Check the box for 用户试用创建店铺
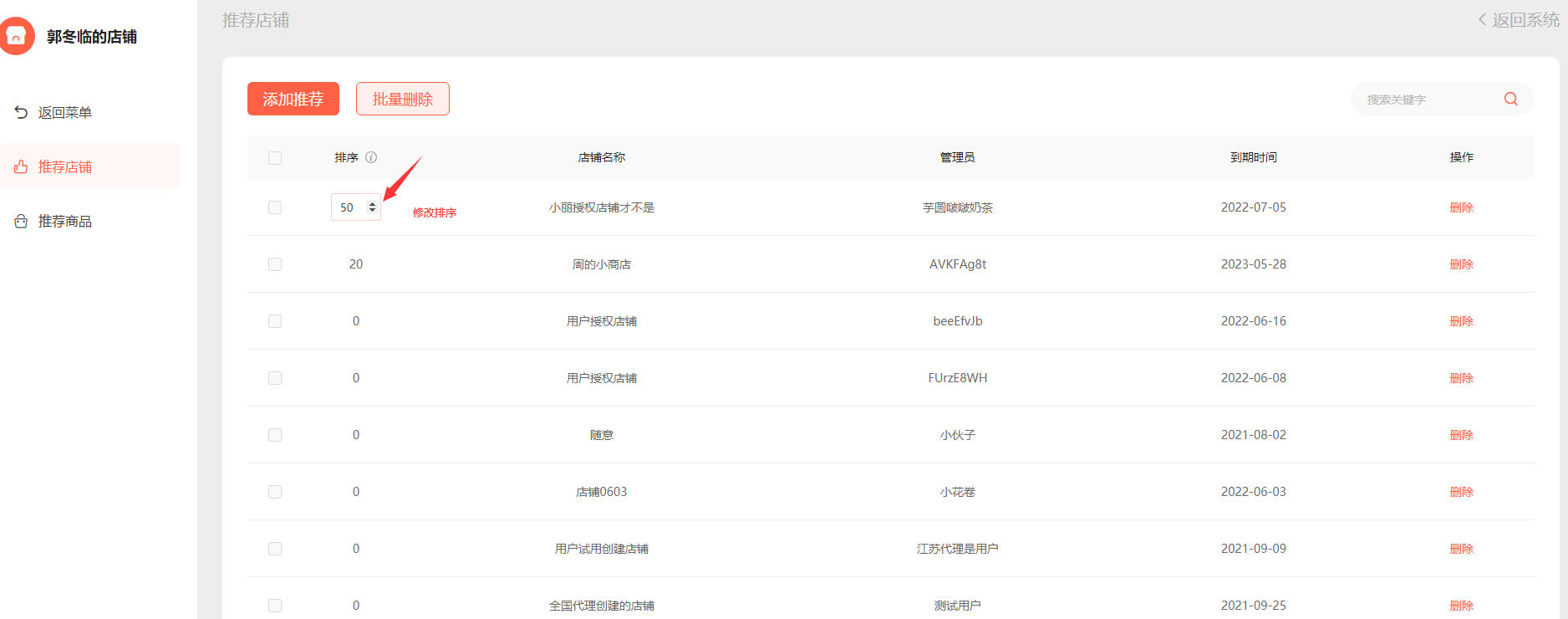This screenshot has width=1568, height=619. tap(275, 549)
